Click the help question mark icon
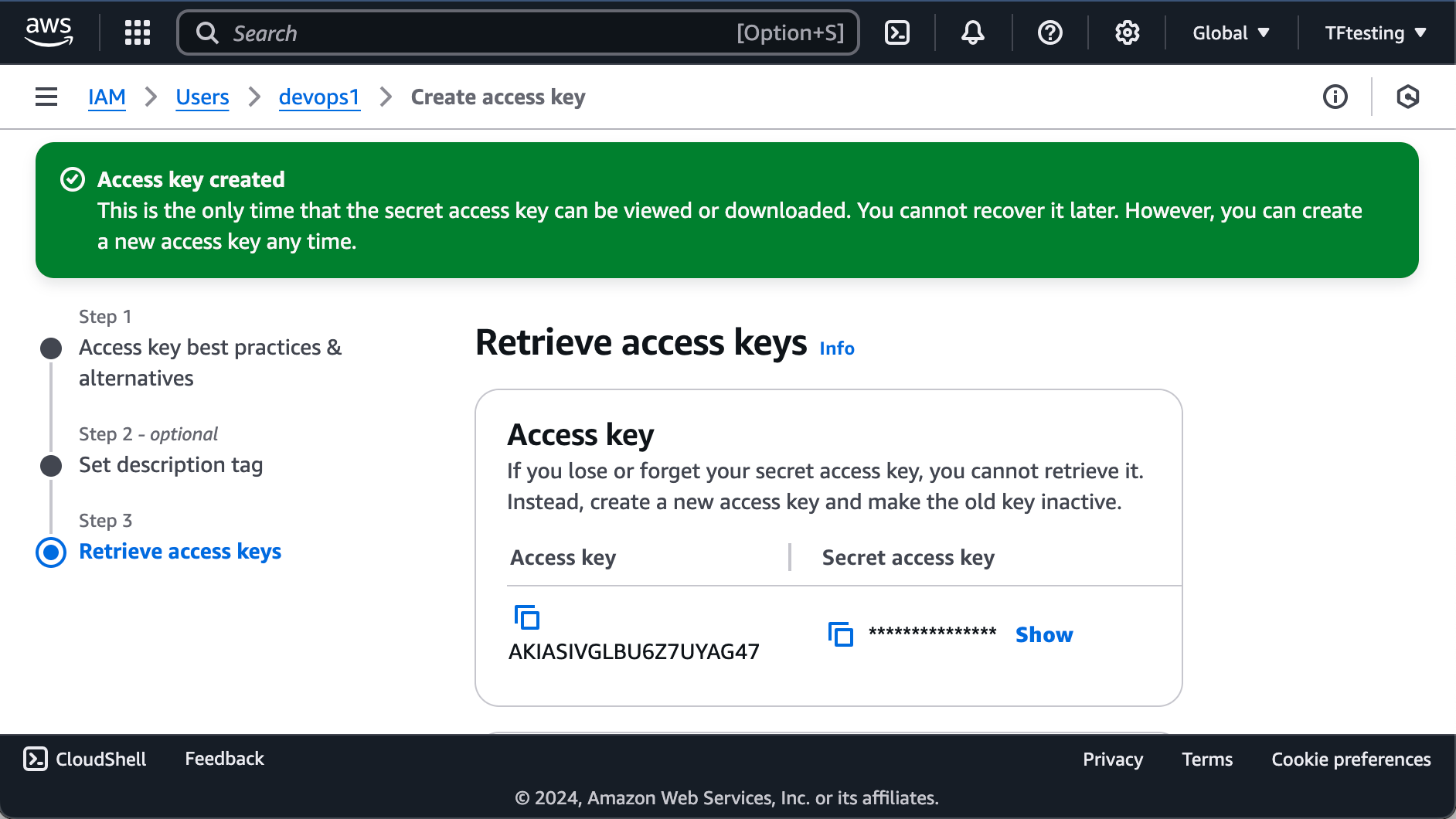Viewport: 1456px width, 819px height. [1049, 32]
